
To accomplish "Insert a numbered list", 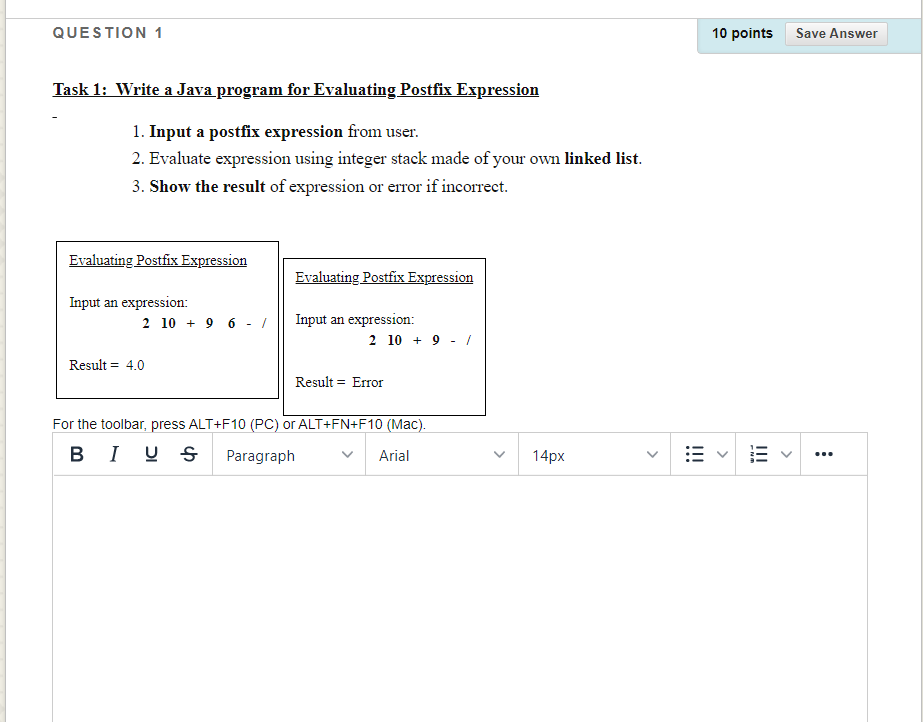I will pos(759,454).
